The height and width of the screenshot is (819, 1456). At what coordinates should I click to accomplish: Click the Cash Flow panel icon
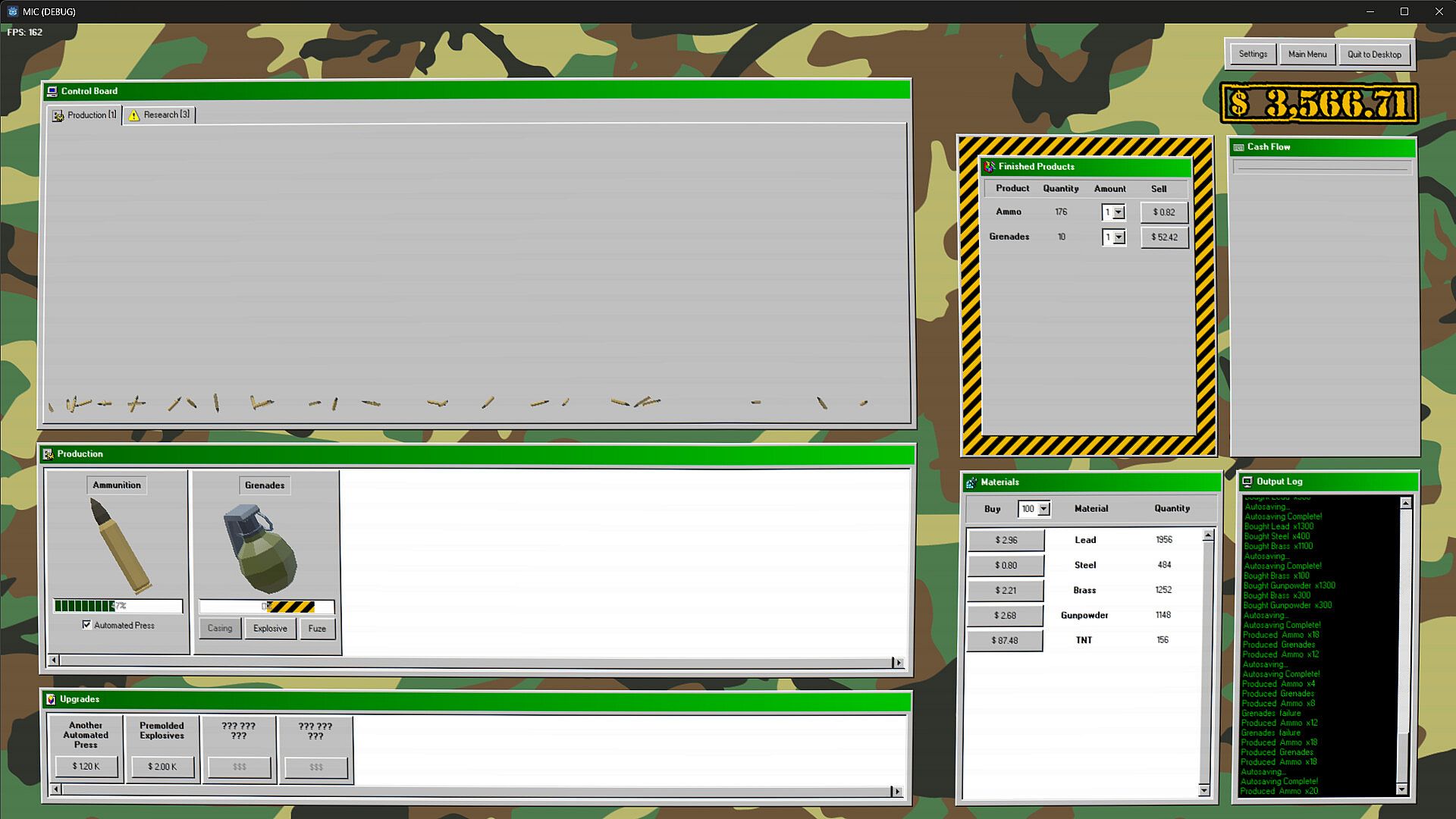click(x=1238, y=147)
